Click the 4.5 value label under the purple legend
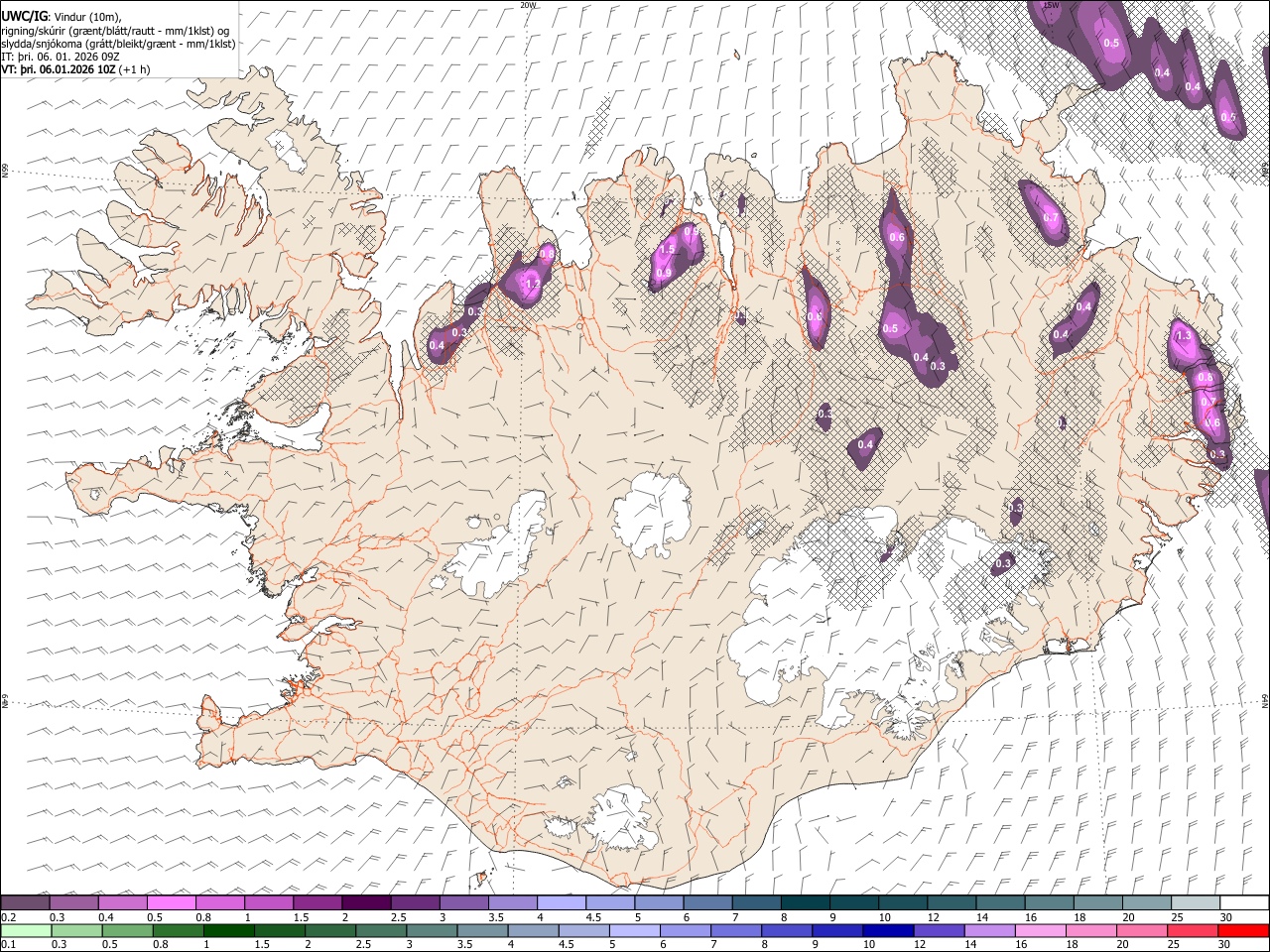The width and height of the screenshot is (1270, 952). [x=593, y=917]
